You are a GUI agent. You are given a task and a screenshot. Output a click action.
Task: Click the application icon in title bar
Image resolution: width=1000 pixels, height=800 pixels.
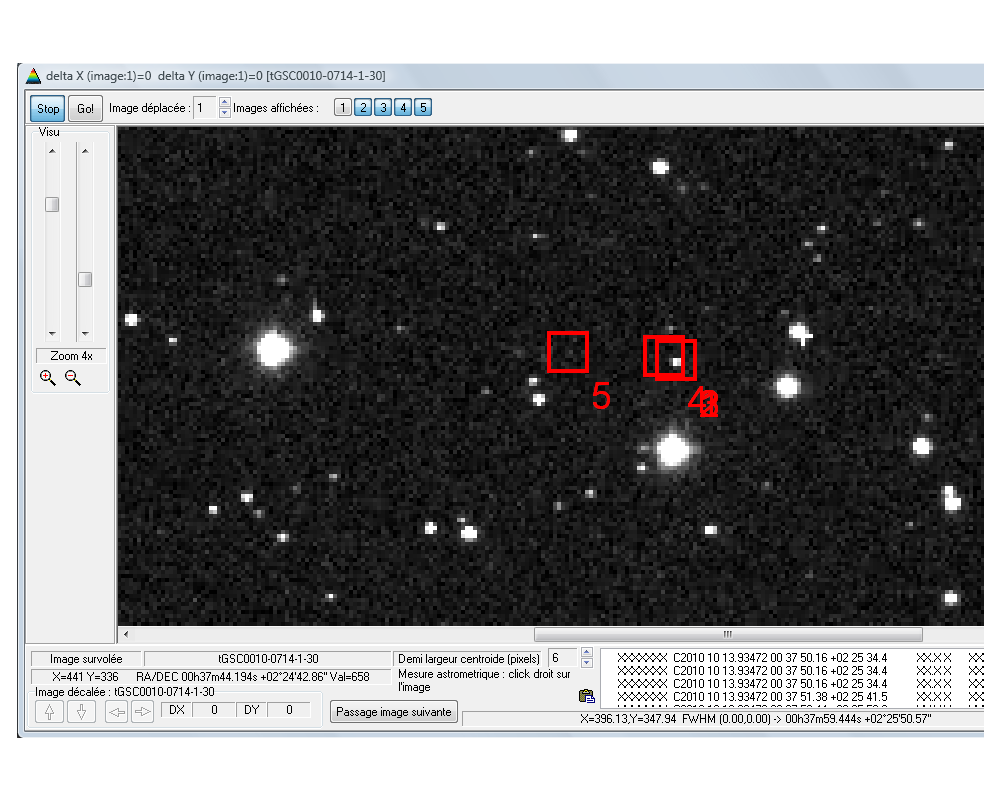[x=33, y=76]
